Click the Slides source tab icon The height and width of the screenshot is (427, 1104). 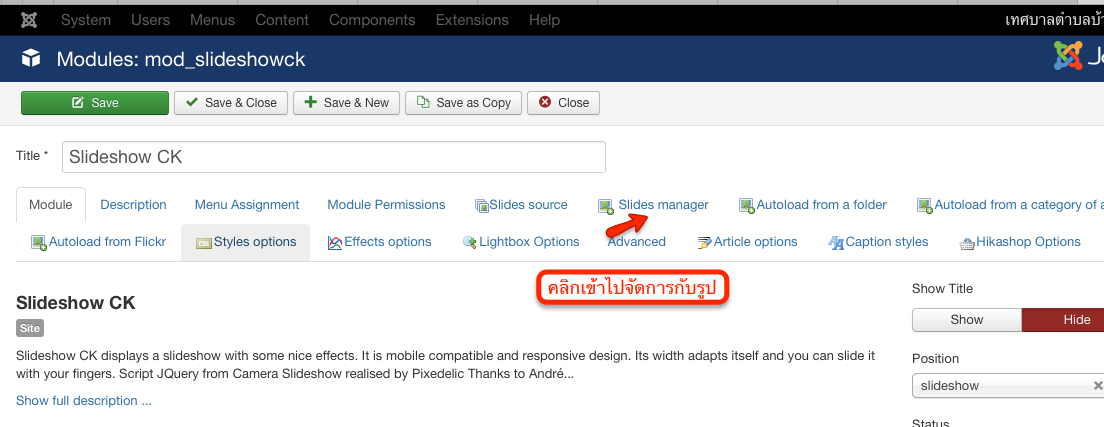481,206
